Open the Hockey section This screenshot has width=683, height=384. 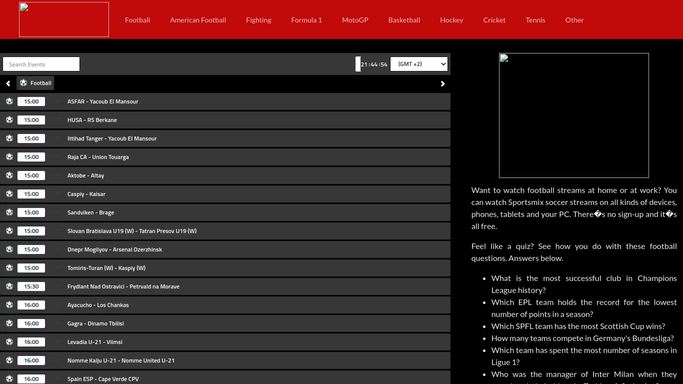coord(452,20)
